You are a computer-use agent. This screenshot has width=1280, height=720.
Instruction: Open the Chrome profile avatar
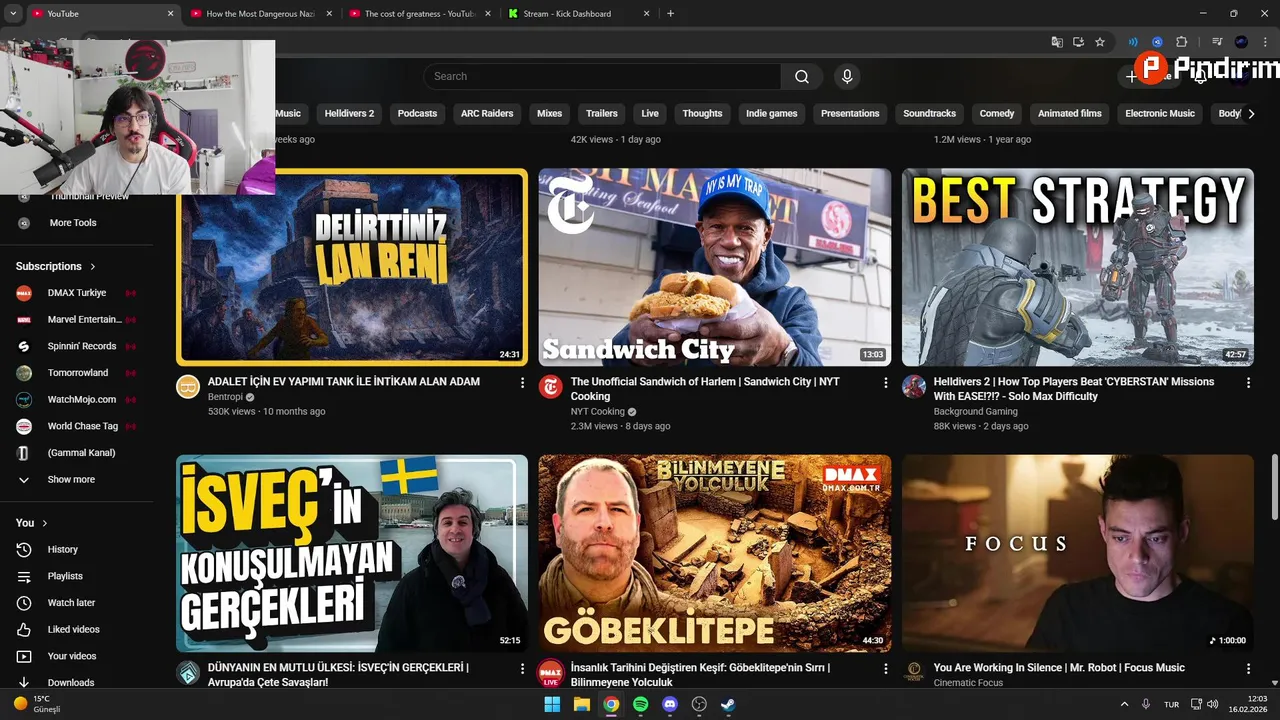[1241, 42]
